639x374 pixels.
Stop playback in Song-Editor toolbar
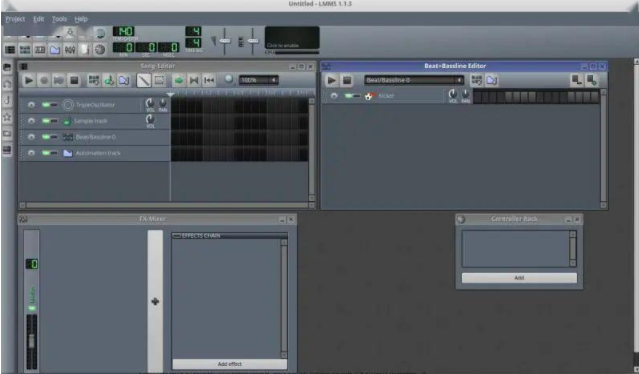pos(74,80)
